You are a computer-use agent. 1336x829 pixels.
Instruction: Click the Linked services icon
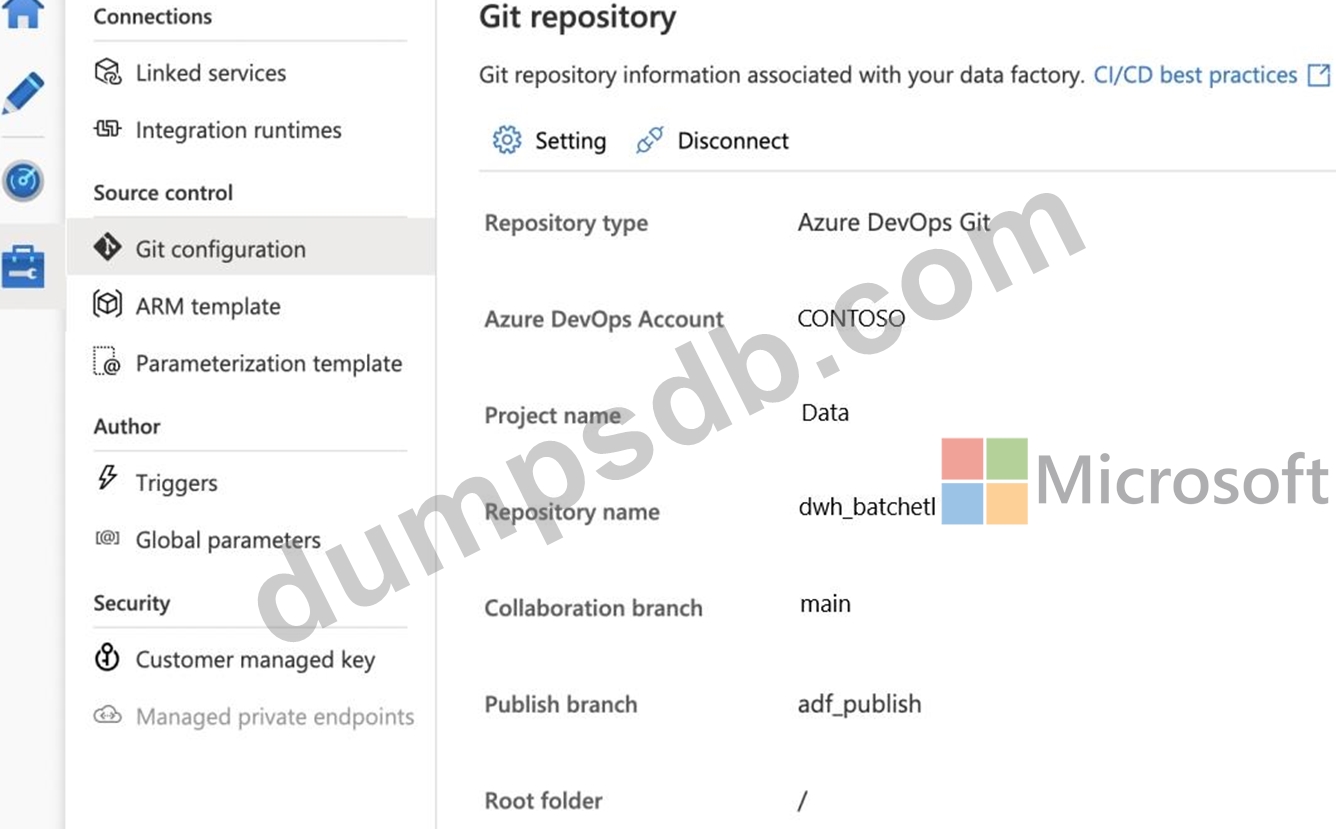tap(107, 72)
